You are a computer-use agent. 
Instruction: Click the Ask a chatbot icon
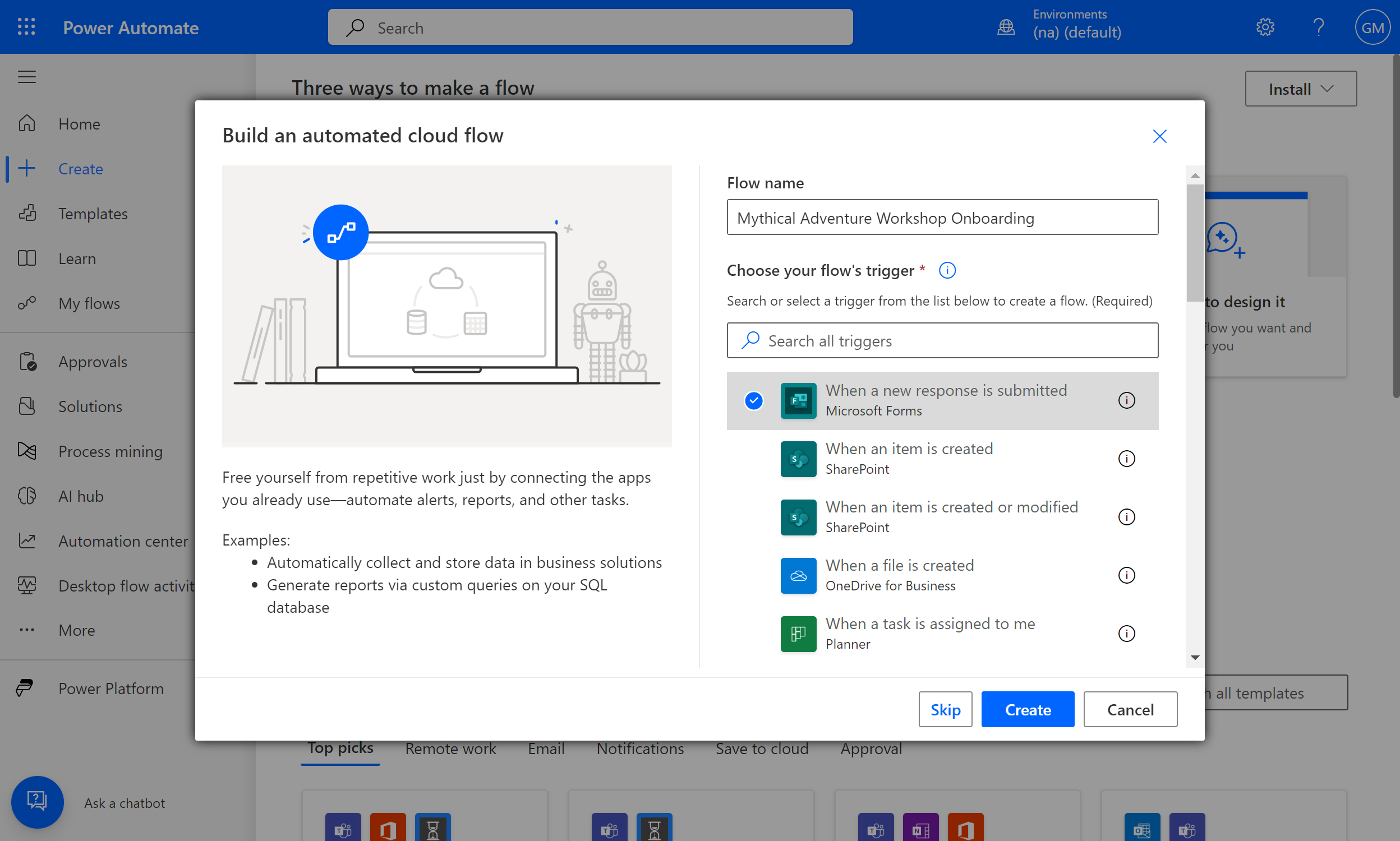click(x=38, y=802)
